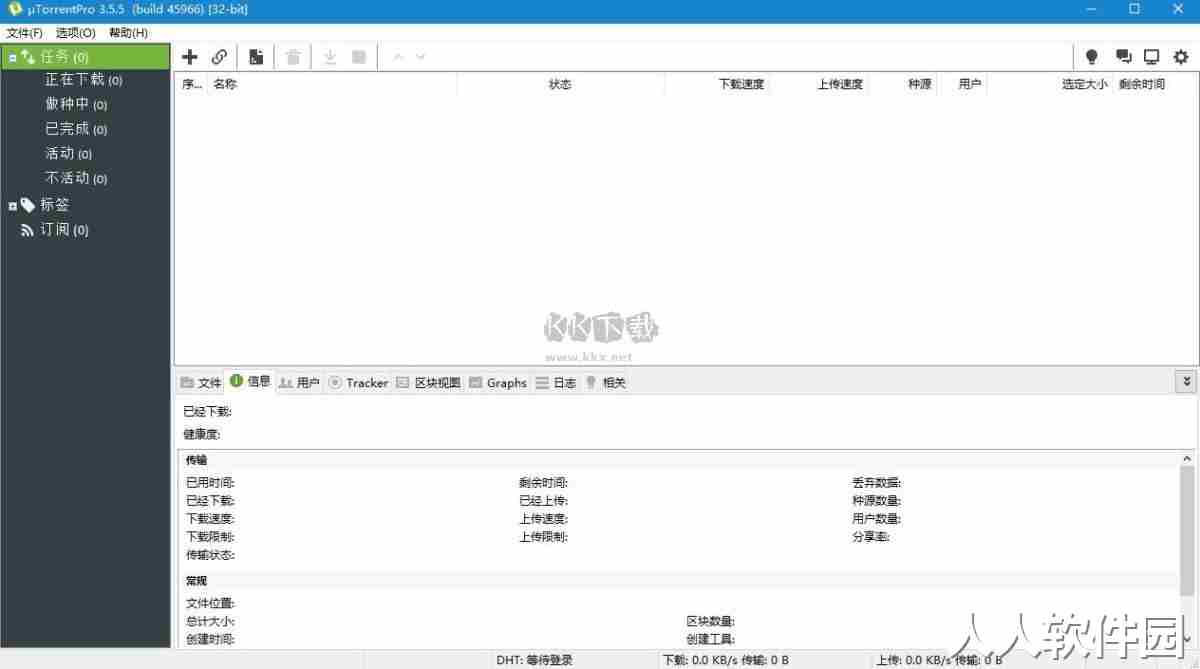Click the 常规 section header

pos(196,581)
